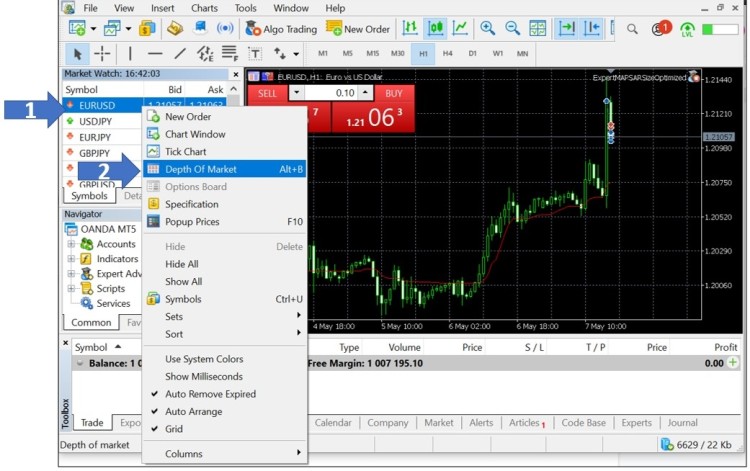Select the crosshair cursor tool
Viewport: 750px width, 471px height.
[x=102, y=54]
